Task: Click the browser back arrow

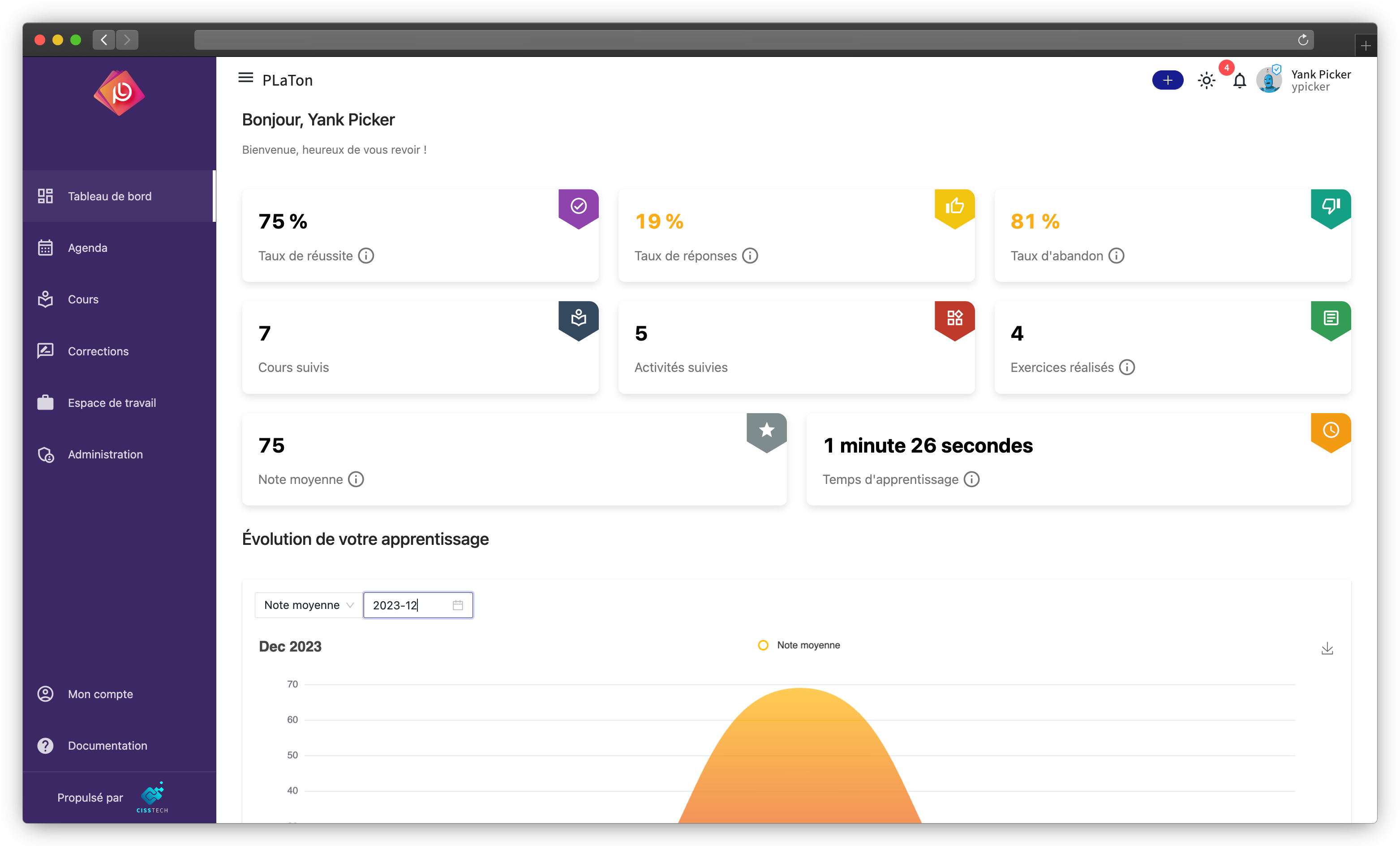Action: (104, 40)
